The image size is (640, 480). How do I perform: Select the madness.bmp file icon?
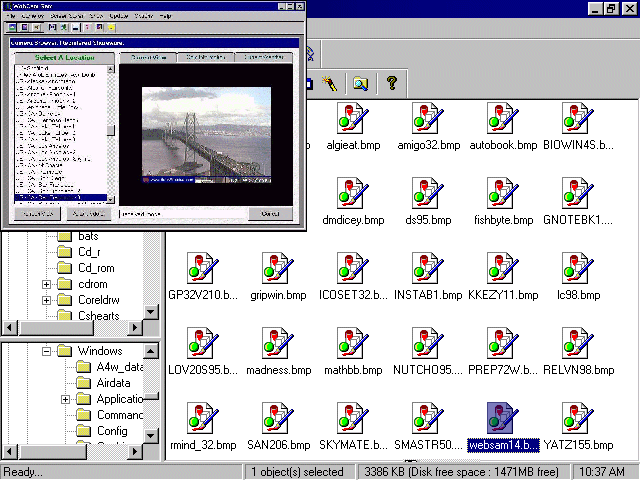(275, 345)
